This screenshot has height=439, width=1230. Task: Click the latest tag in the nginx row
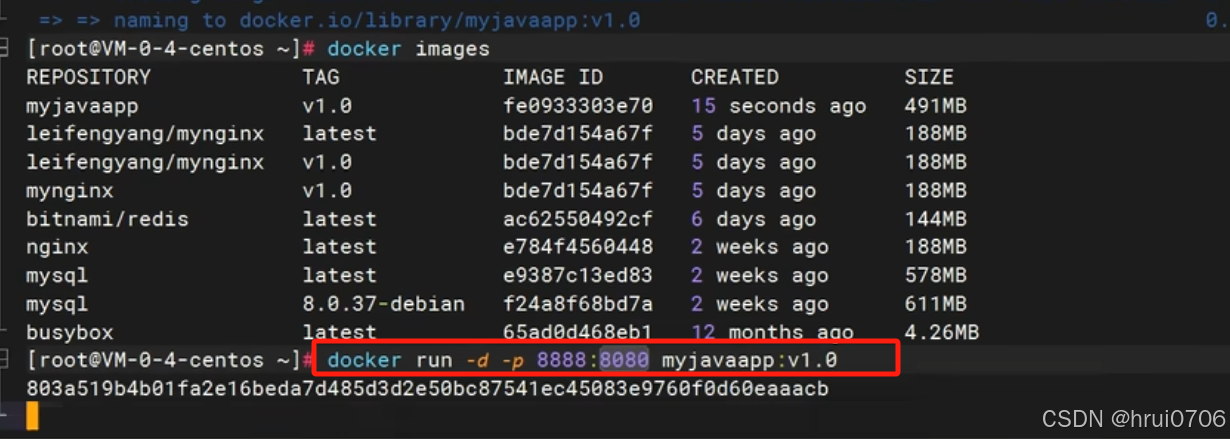339,247
